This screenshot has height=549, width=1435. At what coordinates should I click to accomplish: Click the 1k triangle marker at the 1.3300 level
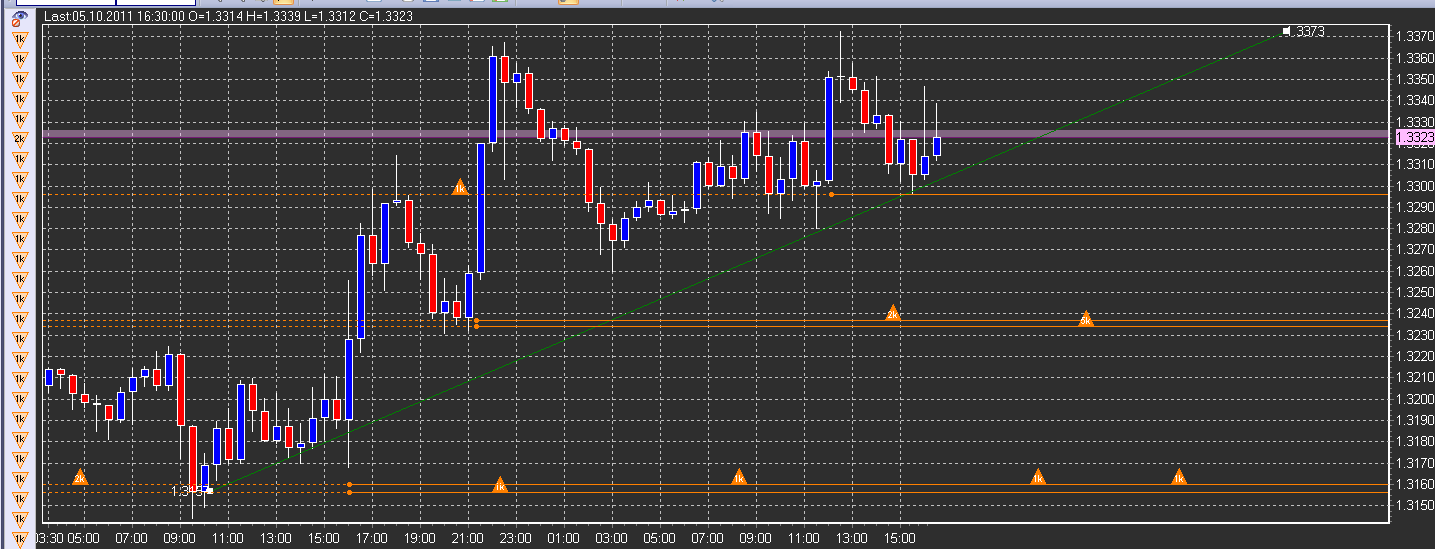tap(460, 186)
